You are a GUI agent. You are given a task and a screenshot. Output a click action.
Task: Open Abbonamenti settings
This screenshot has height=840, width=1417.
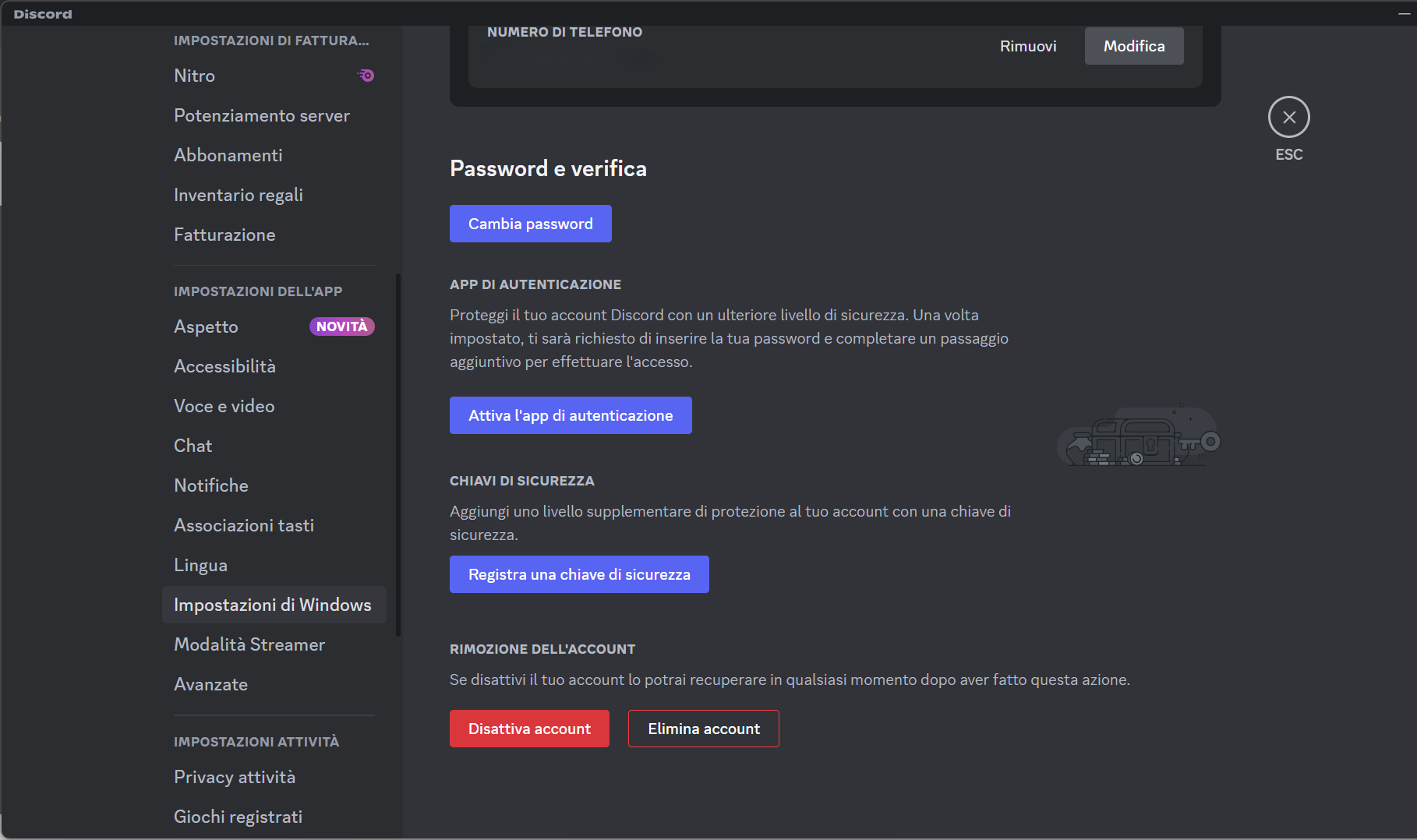[228, 154]
